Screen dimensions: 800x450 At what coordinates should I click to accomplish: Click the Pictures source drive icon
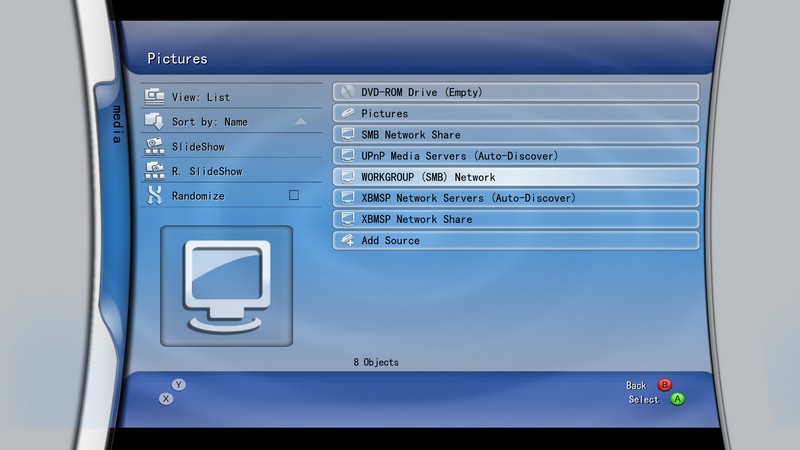[347, 114]
